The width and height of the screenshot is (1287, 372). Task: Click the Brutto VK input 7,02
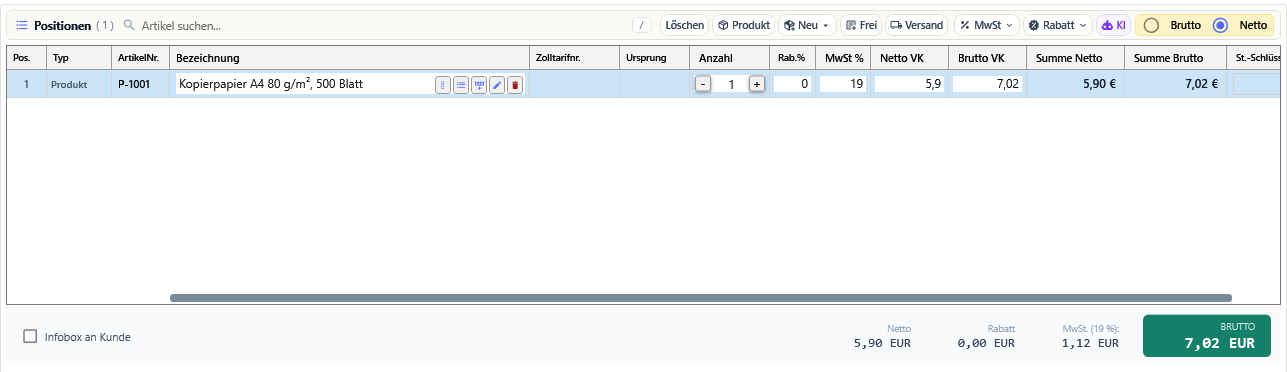[x=987, y=84]
